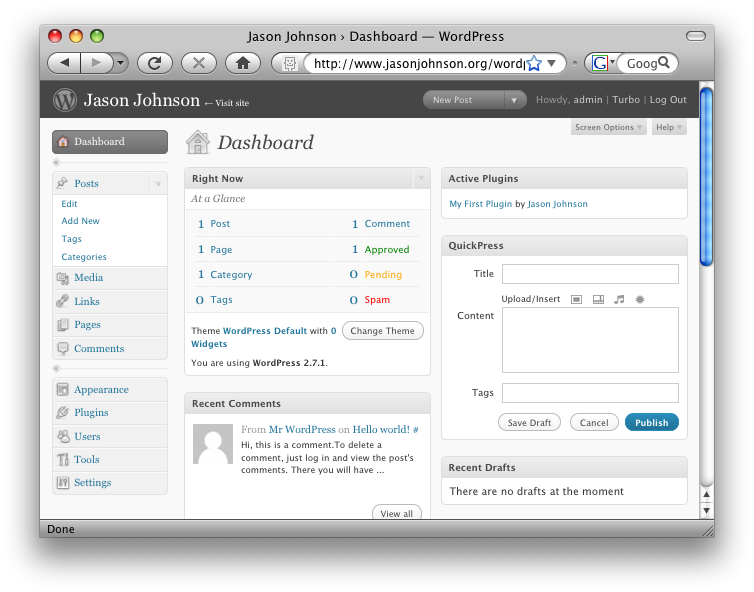The height and width of the screenshot is (592, 754).
Task: Select Tags under Posts menu
Action: [x=71, y=239]
